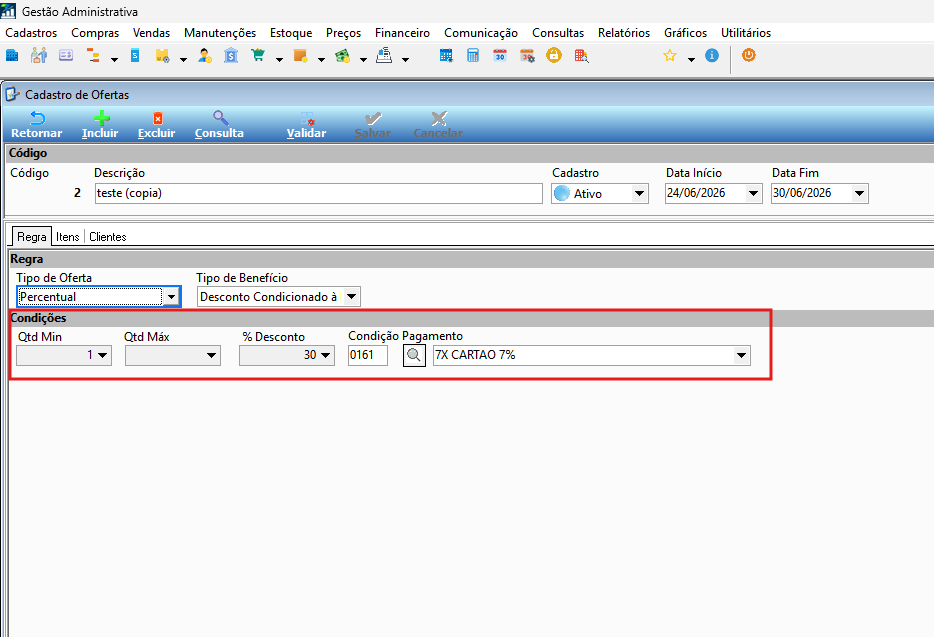
Task: Click the Retornar button
Action: tap(37, 125)
